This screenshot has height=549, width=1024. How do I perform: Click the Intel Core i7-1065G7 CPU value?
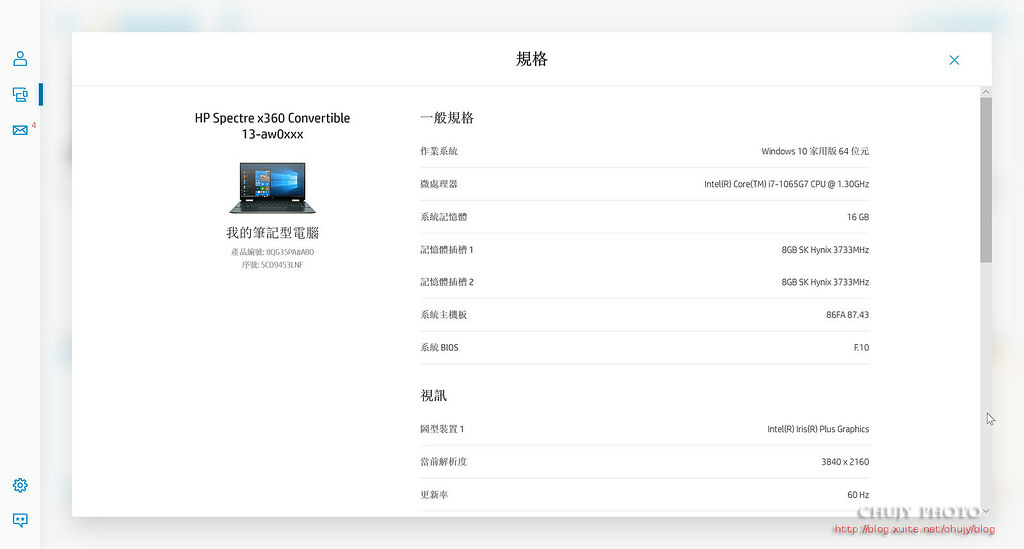click(786, 184)
